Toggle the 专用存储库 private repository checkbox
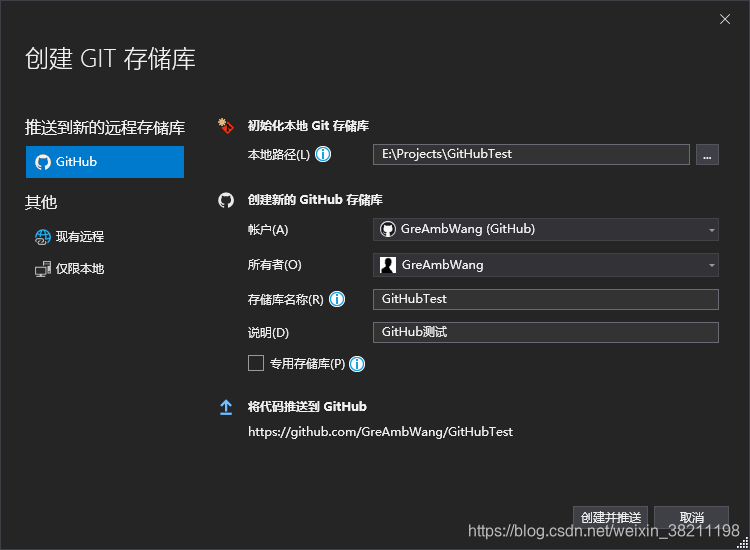 click(256, 363)
